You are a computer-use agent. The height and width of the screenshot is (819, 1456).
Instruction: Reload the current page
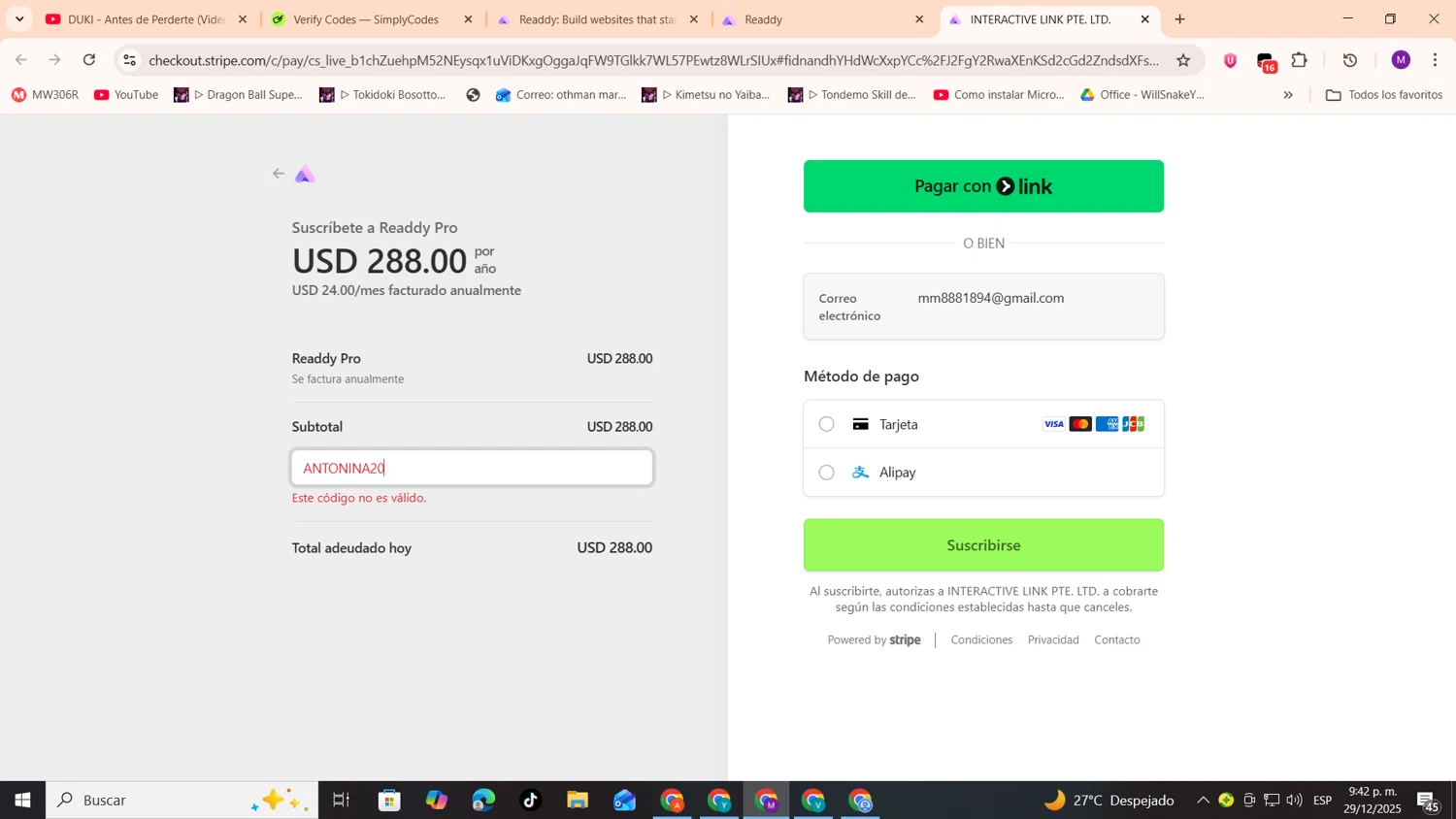click(89, 60)
